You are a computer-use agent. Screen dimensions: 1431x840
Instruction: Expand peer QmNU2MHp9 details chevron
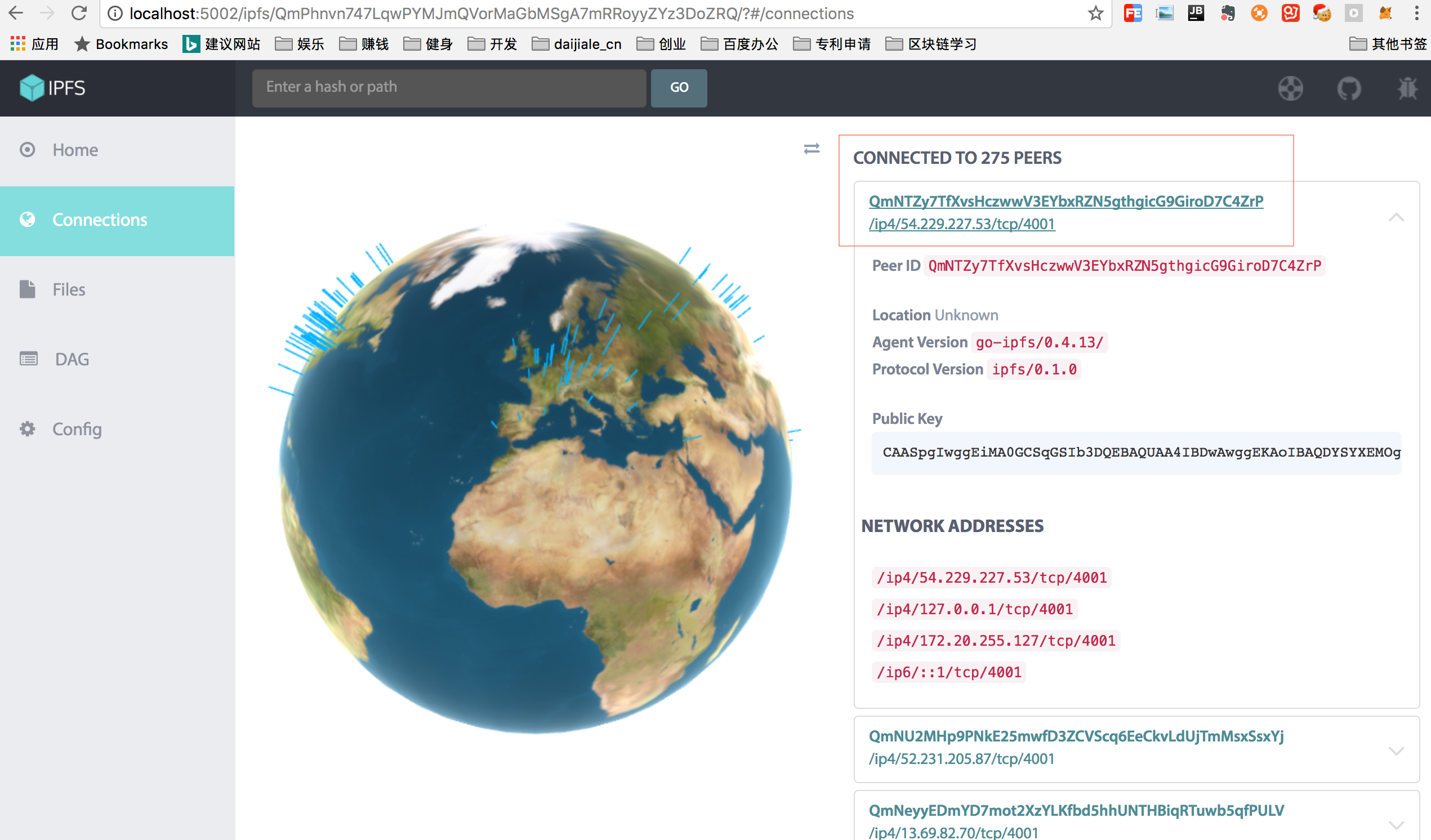tap(1396, 750)
